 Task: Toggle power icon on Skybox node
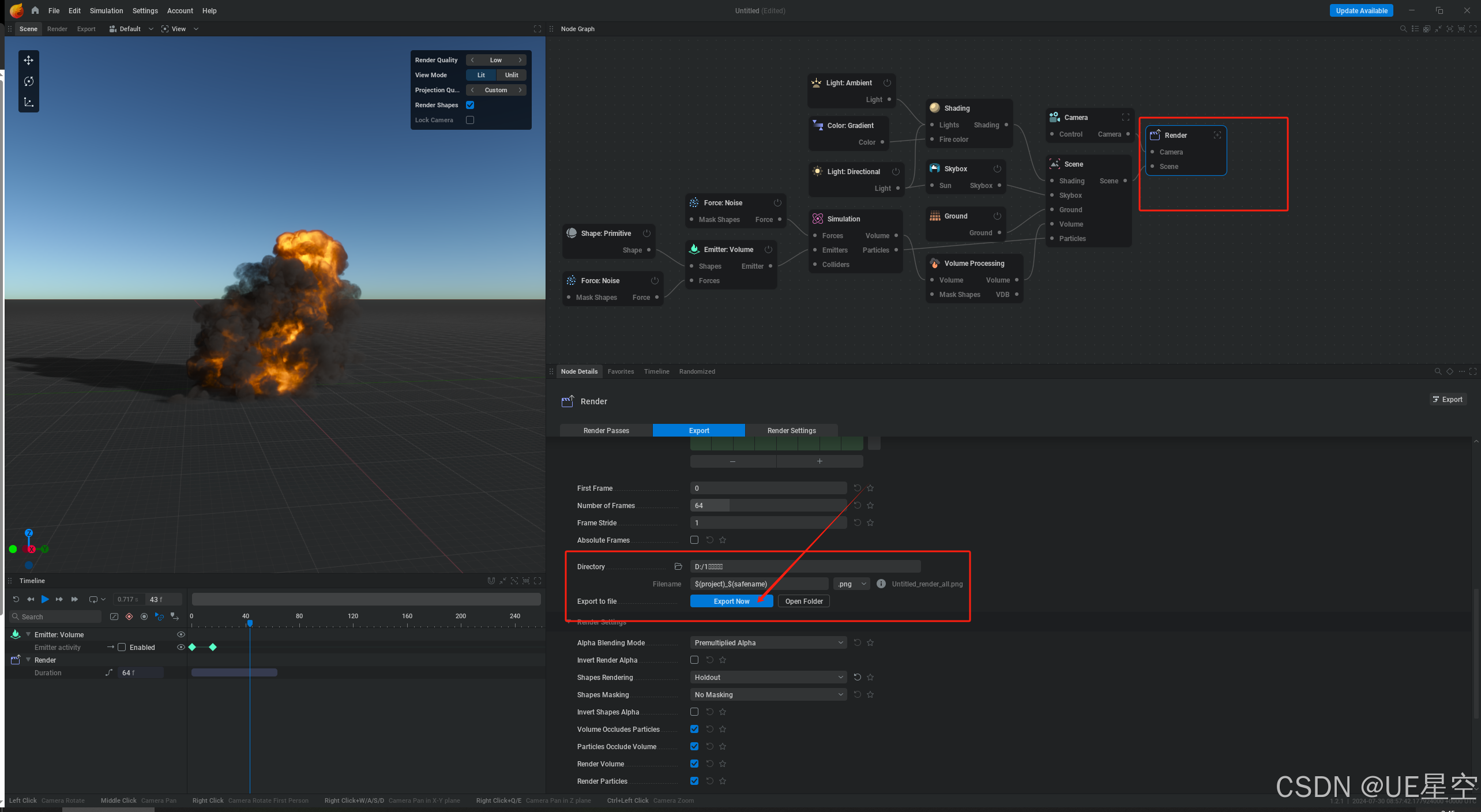(x=997, y=168)
